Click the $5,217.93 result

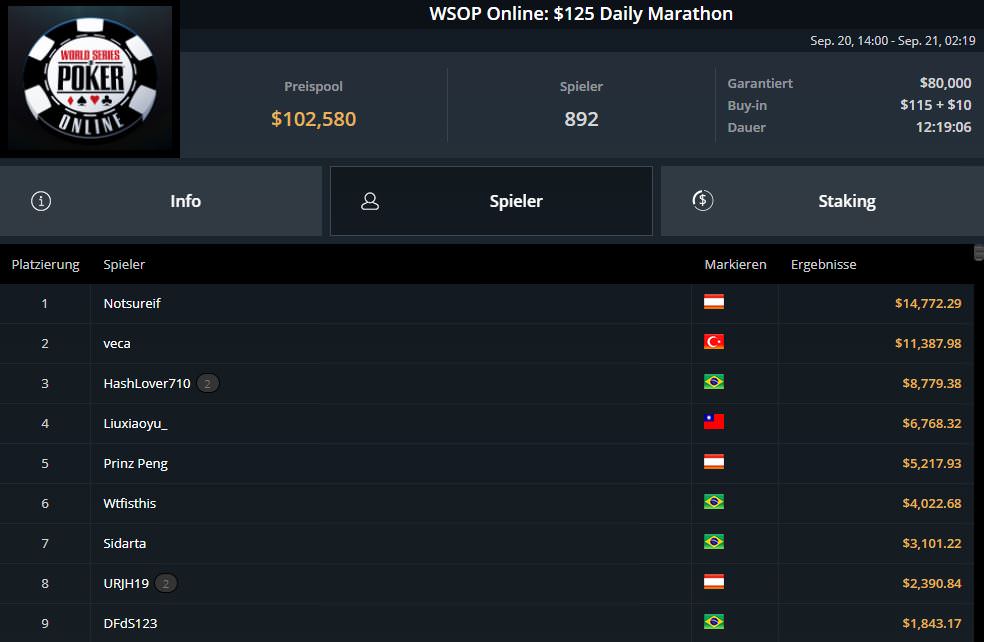(932, 464)
